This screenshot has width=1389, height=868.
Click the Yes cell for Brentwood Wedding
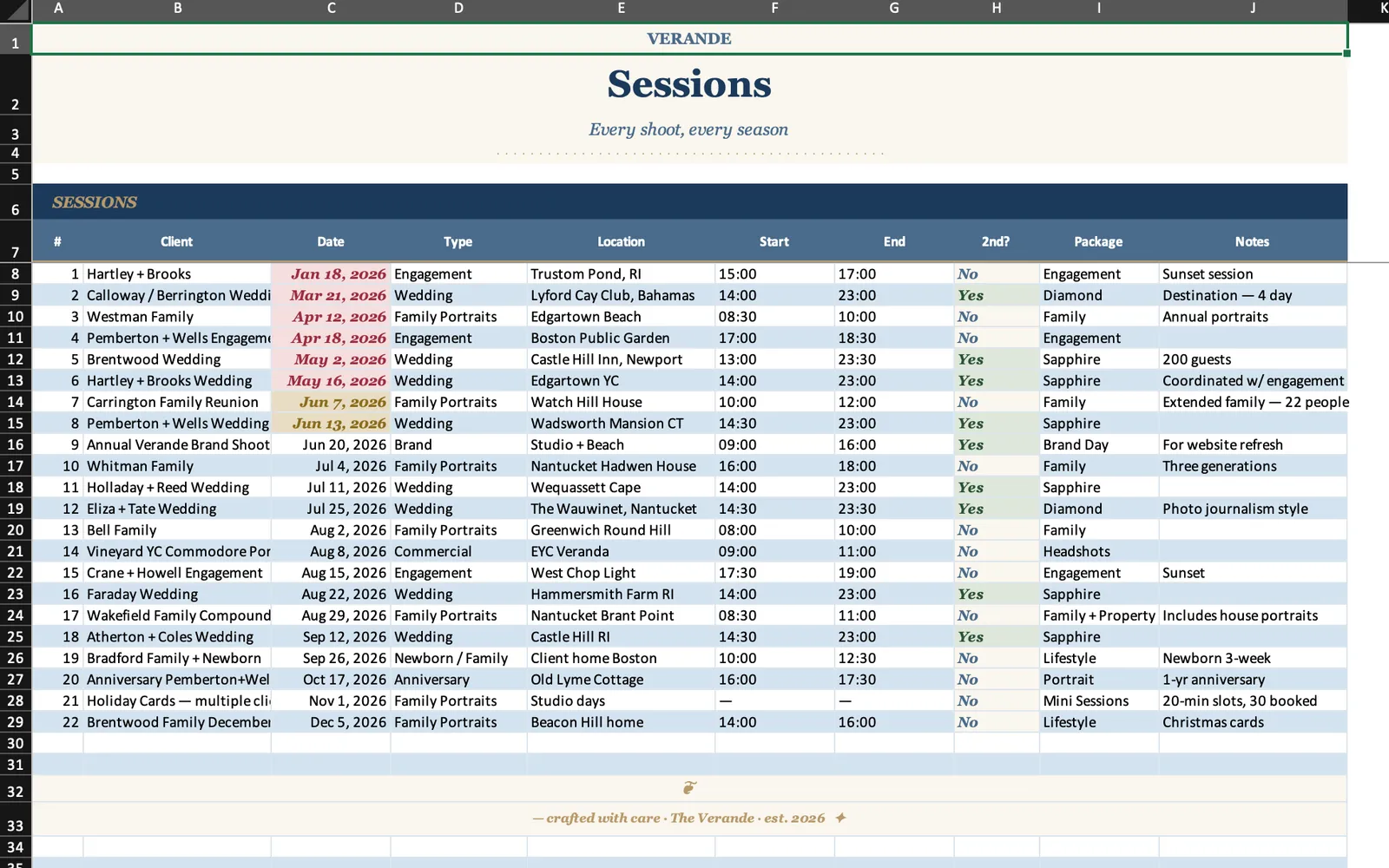(x=997, y=359)
